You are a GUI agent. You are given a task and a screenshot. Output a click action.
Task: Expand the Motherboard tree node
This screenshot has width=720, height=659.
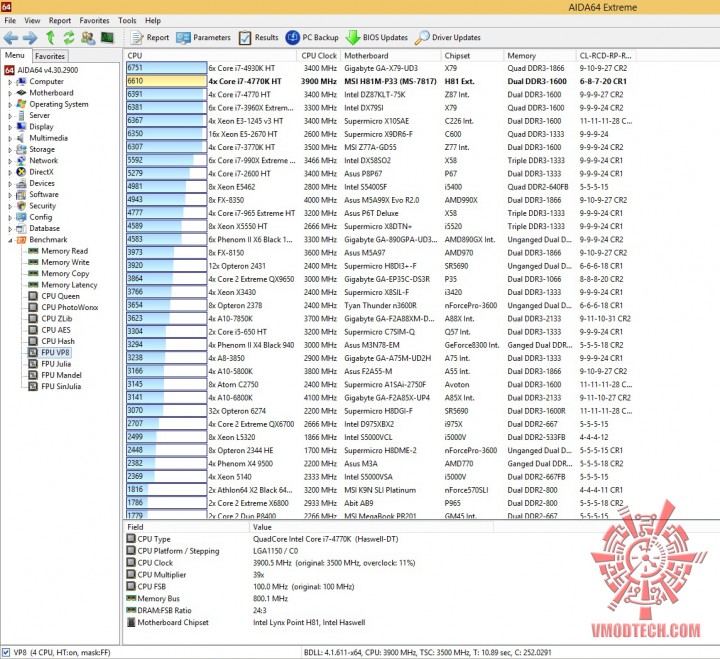pos(10,93)
